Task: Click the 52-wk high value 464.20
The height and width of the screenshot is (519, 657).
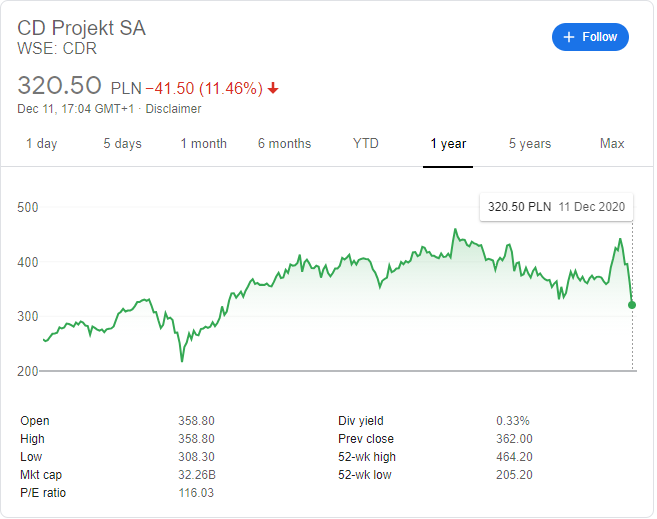Action: pos(514,457)
